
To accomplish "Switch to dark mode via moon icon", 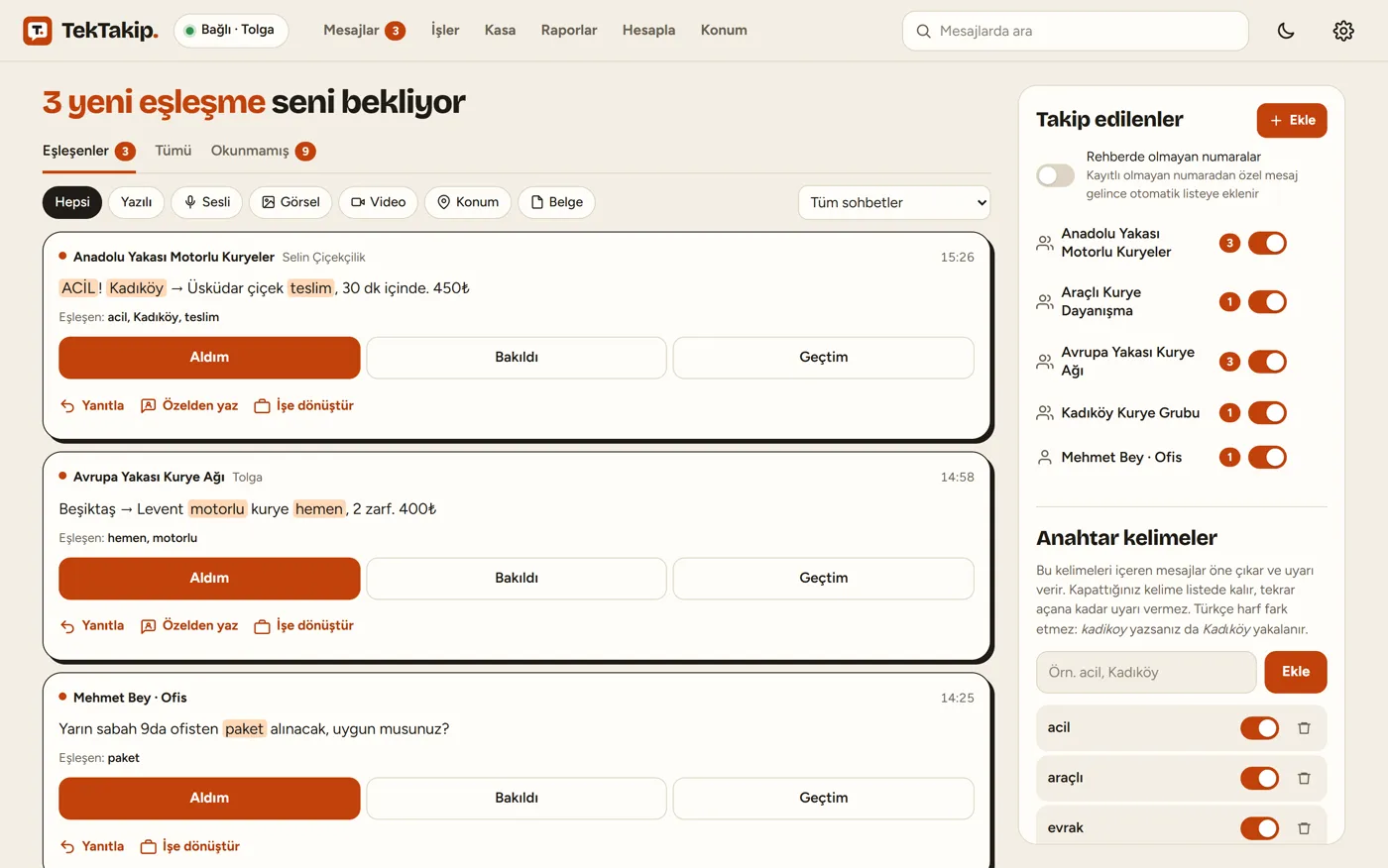I will point(1286,31).
